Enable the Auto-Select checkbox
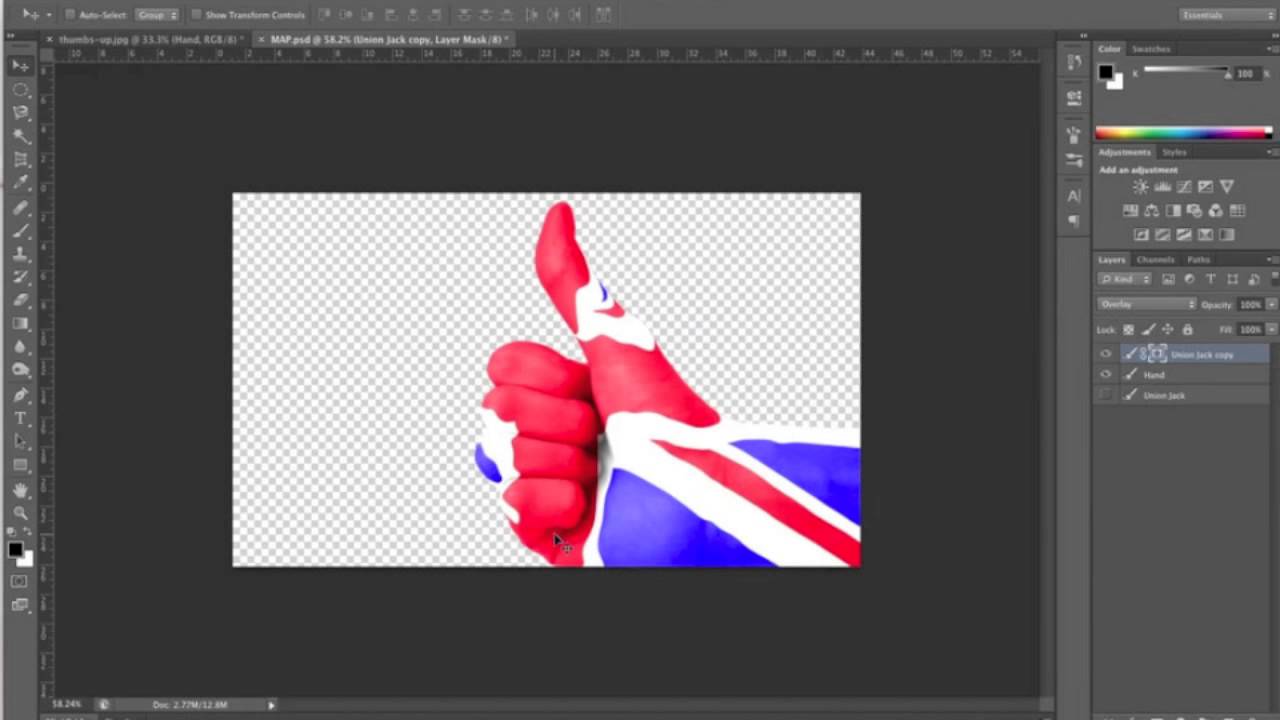 (x=70, y=15)
